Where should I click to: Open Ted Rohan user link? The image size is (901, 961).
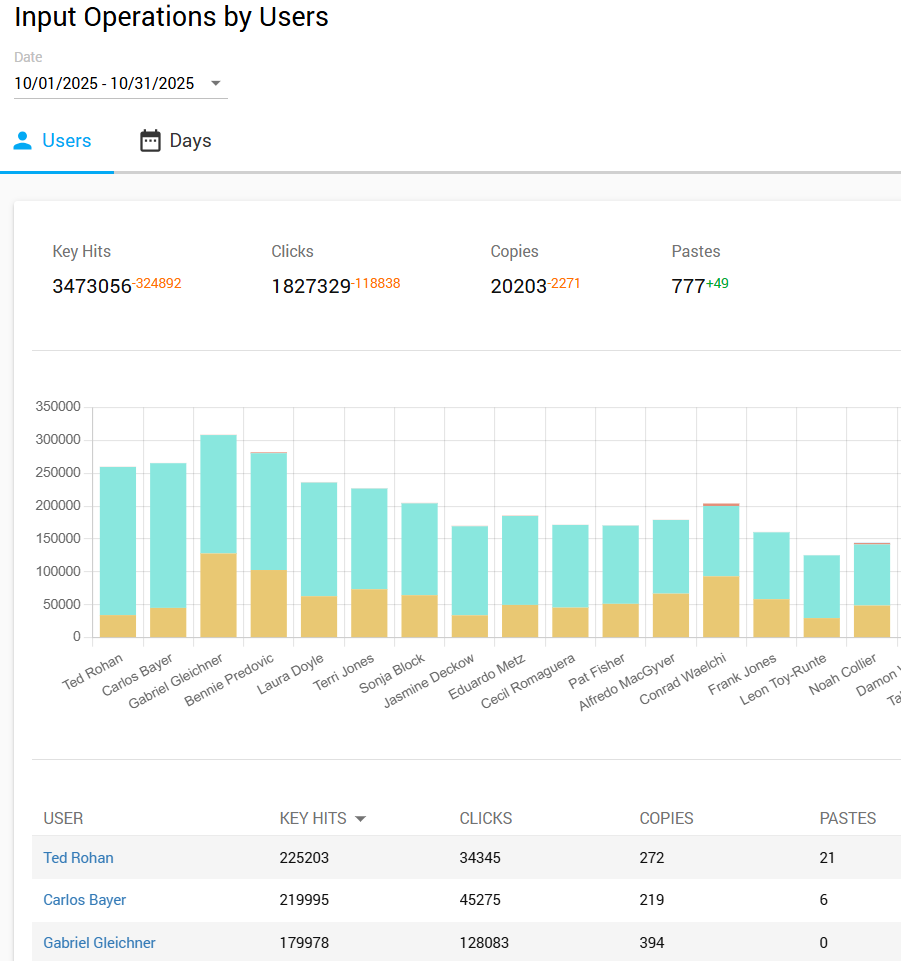pyautogui.click(x=78, y=858)
